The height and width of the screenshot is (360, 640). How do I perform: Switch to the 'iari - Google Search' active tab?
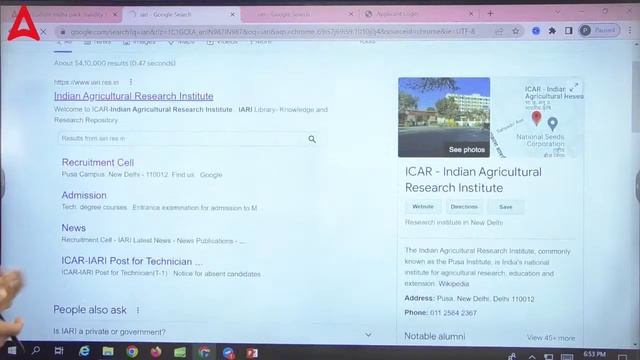181,14
